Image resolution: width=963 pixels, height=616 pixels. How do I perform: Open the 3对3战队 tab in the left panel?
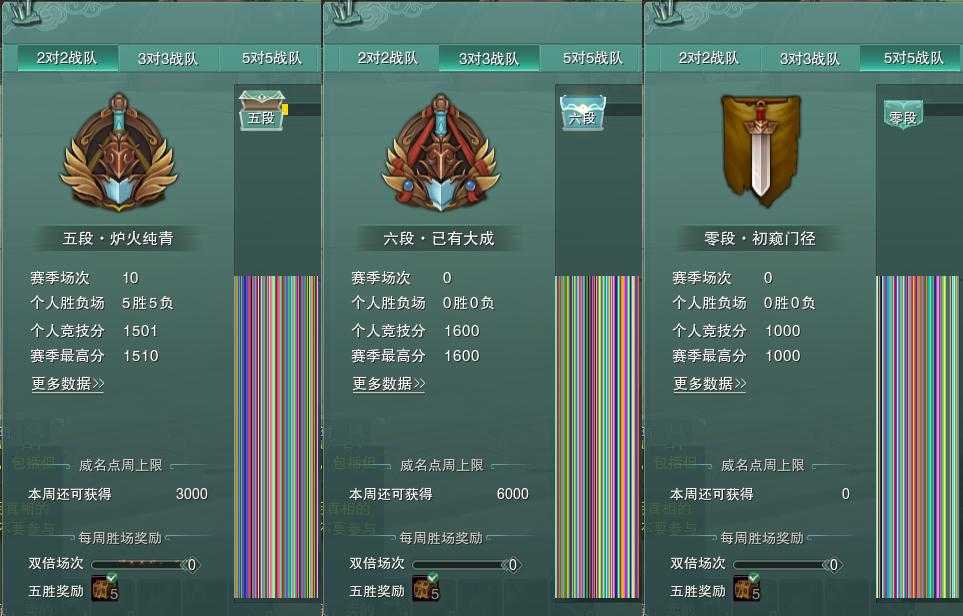tap(168, 58)
